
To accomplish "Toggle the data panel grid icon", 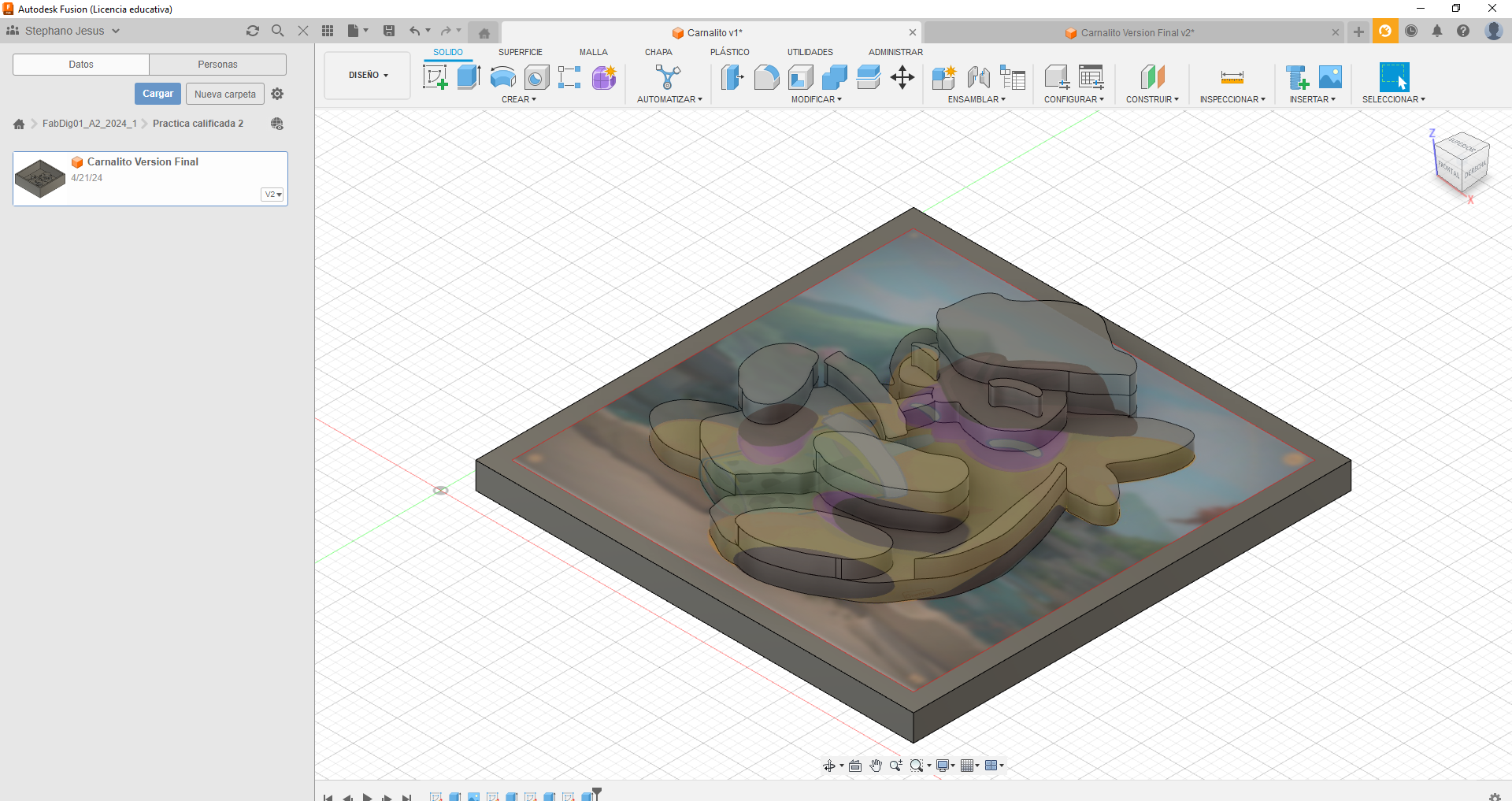I will pos(328,31).
